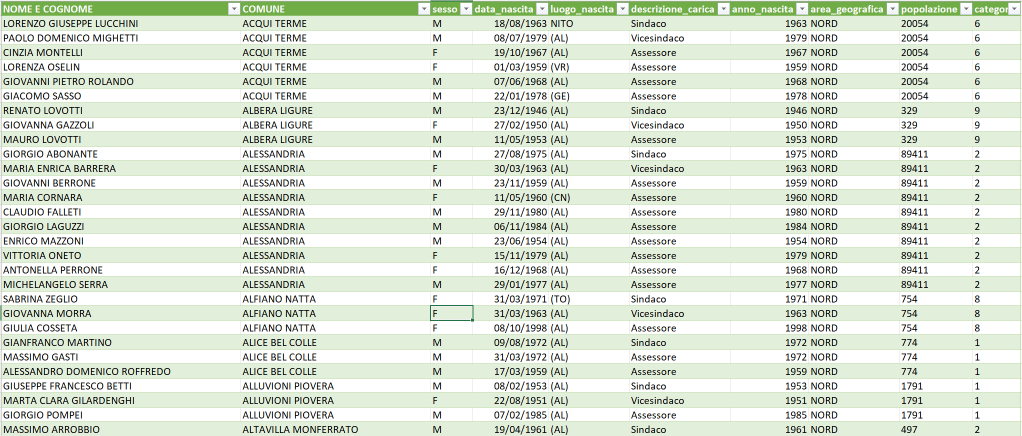The image size is (1022, 436).
Task: Open the NOME E COGNOME filter dropdown
Action: click(234, 8)
